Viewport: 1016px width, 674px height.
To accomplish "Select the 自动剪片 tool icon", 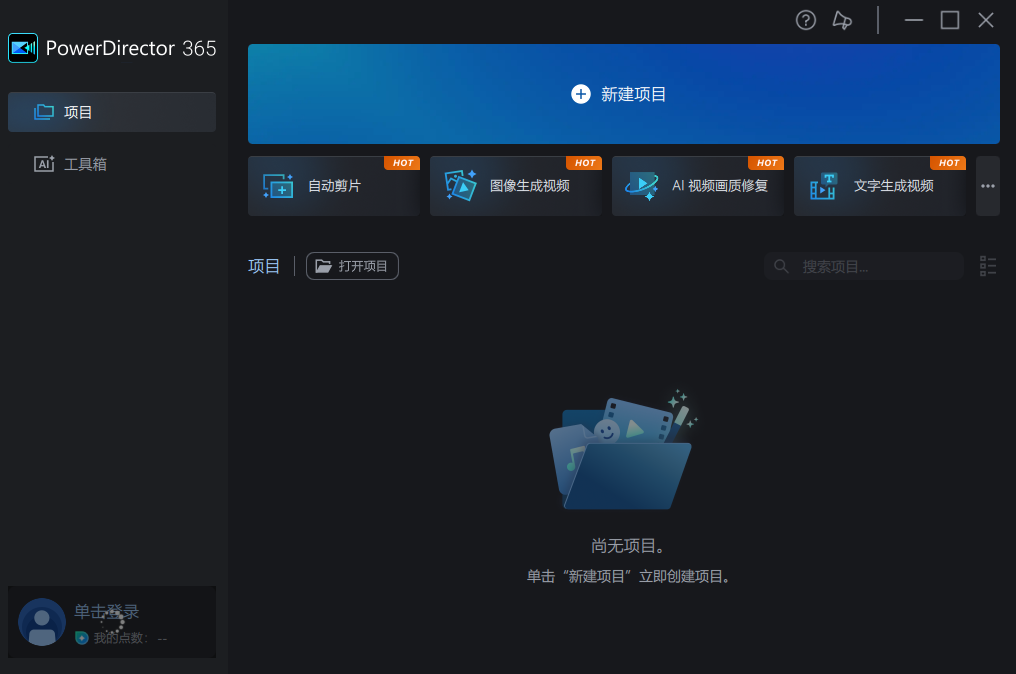I will coord(277,186).
